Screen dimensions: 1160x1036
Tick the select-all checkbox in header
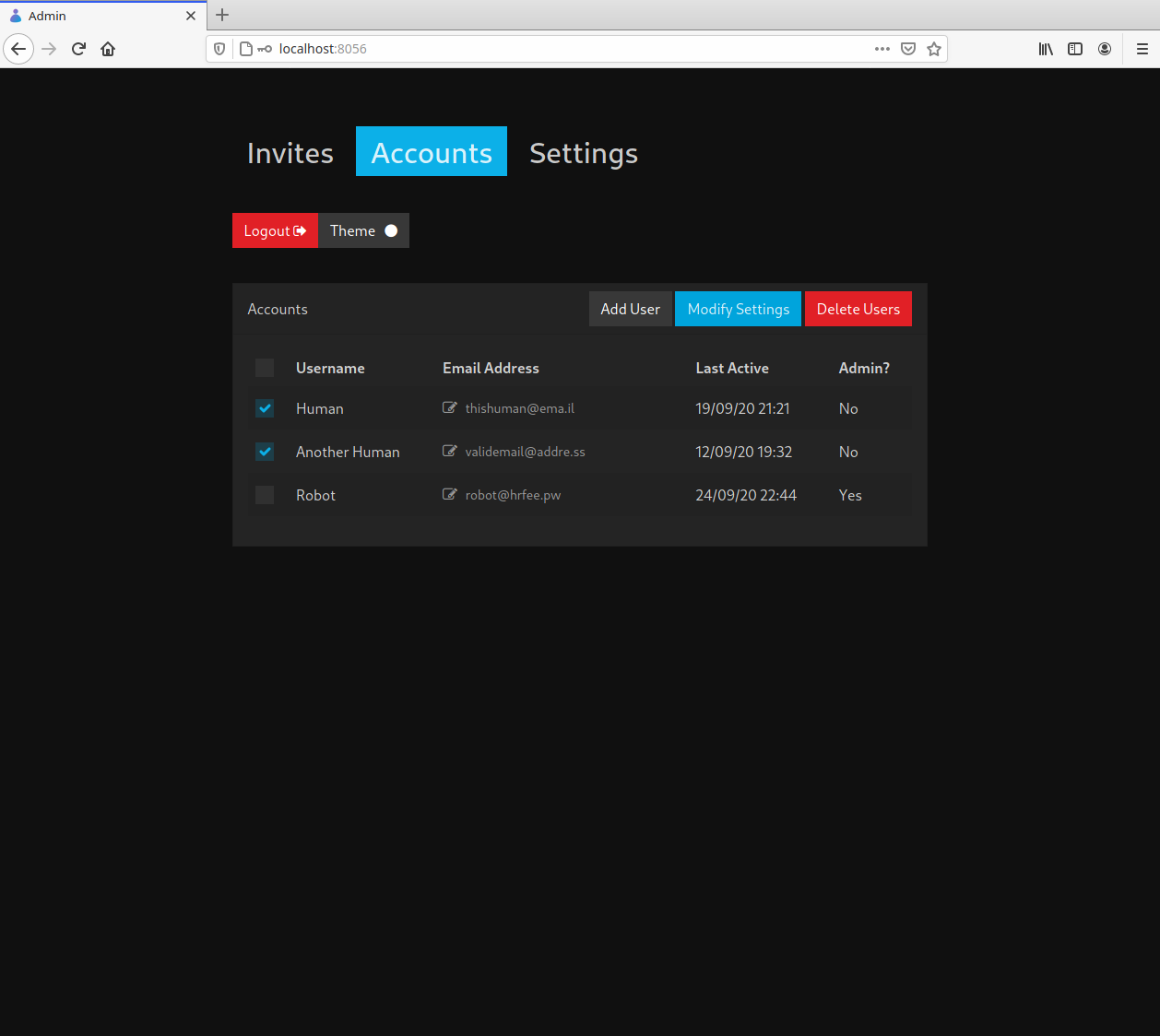tap(265, 368)
